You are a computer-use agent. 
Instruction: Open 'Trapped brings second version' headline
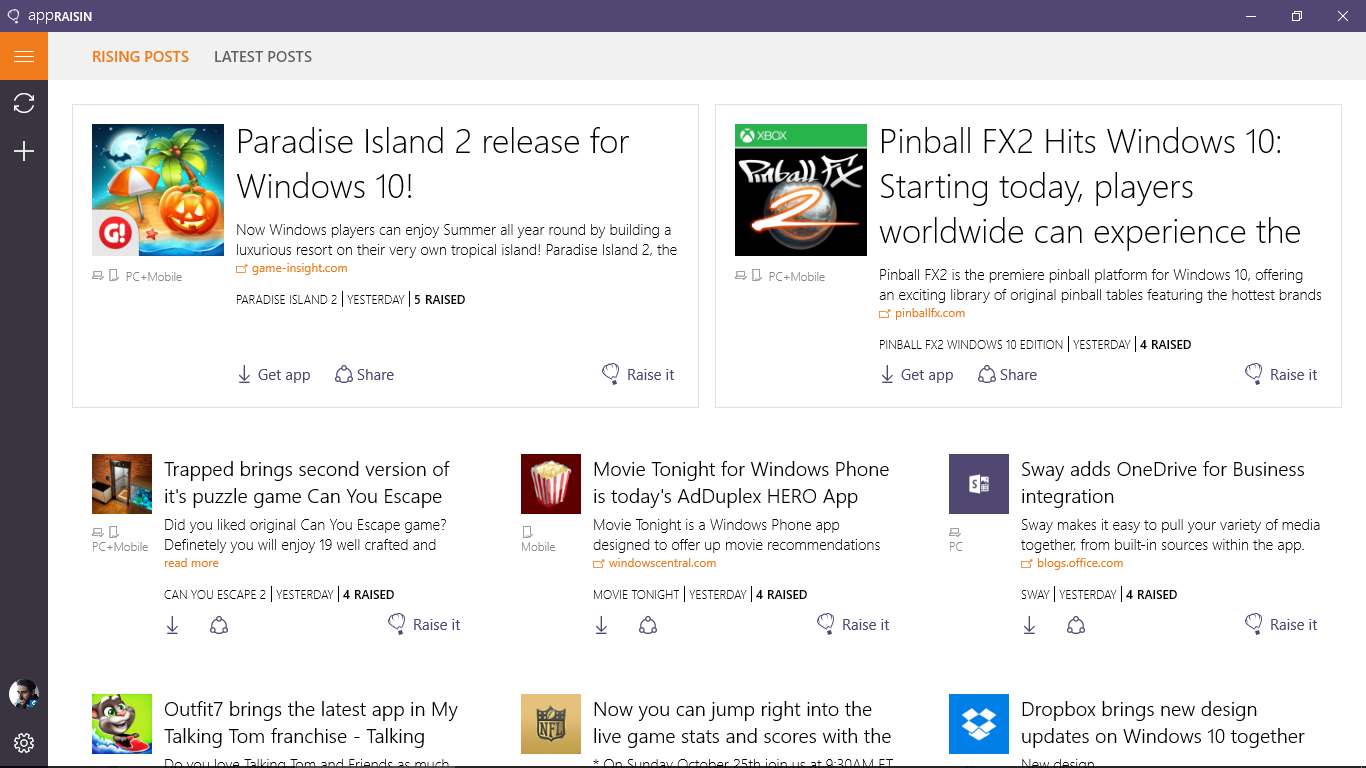(307, 483)
